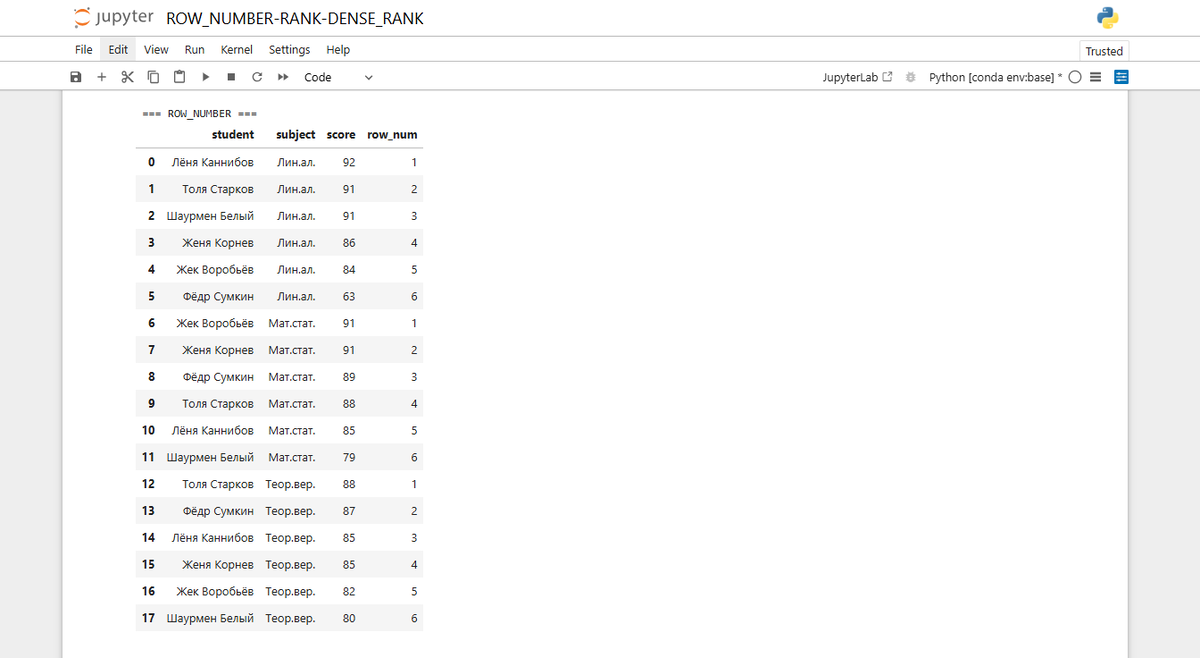The height and width of the screenshot is (658, 1200).
Task: Open notebook in JupyterLab link
Action: coord(857,77)
